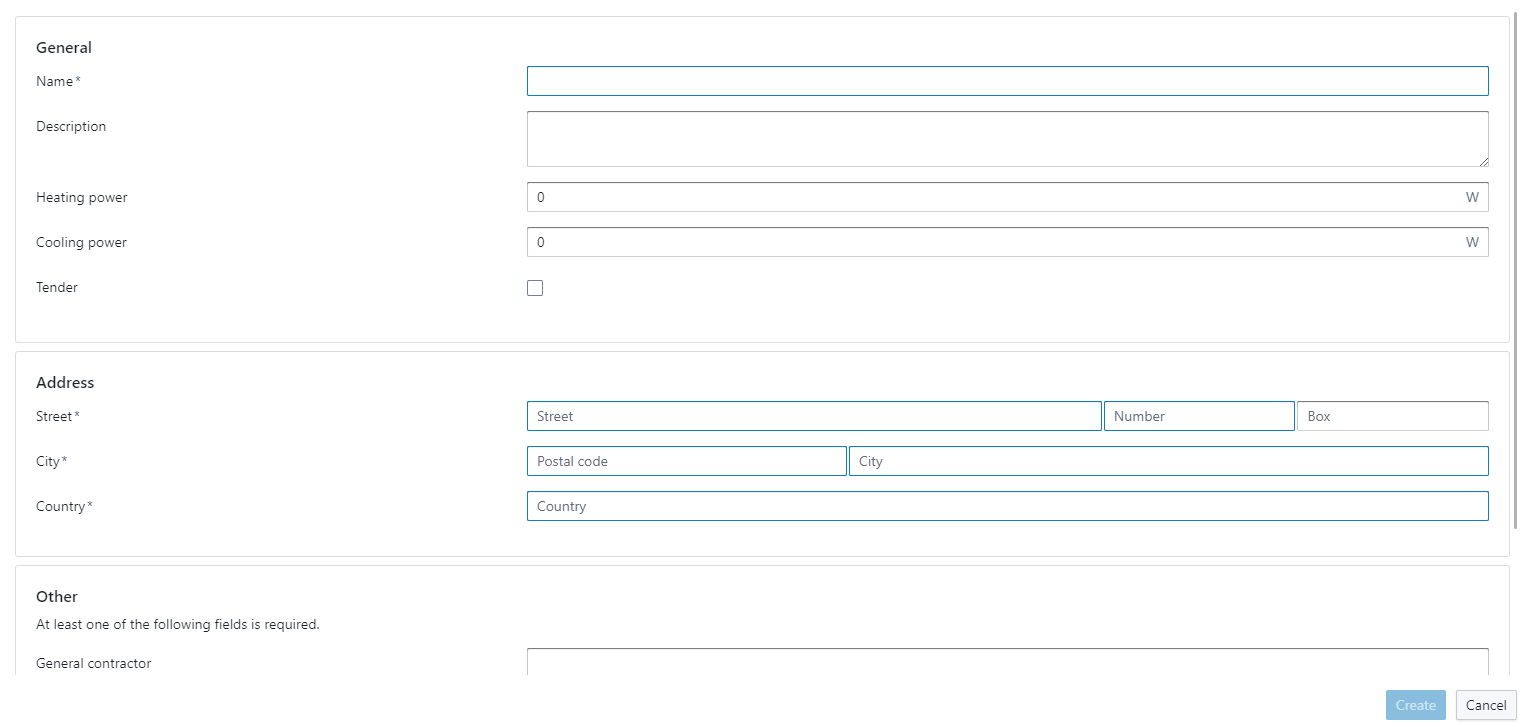1522x727 pixels.
Task: Focus the house Number field
Action: point(1199,416)
